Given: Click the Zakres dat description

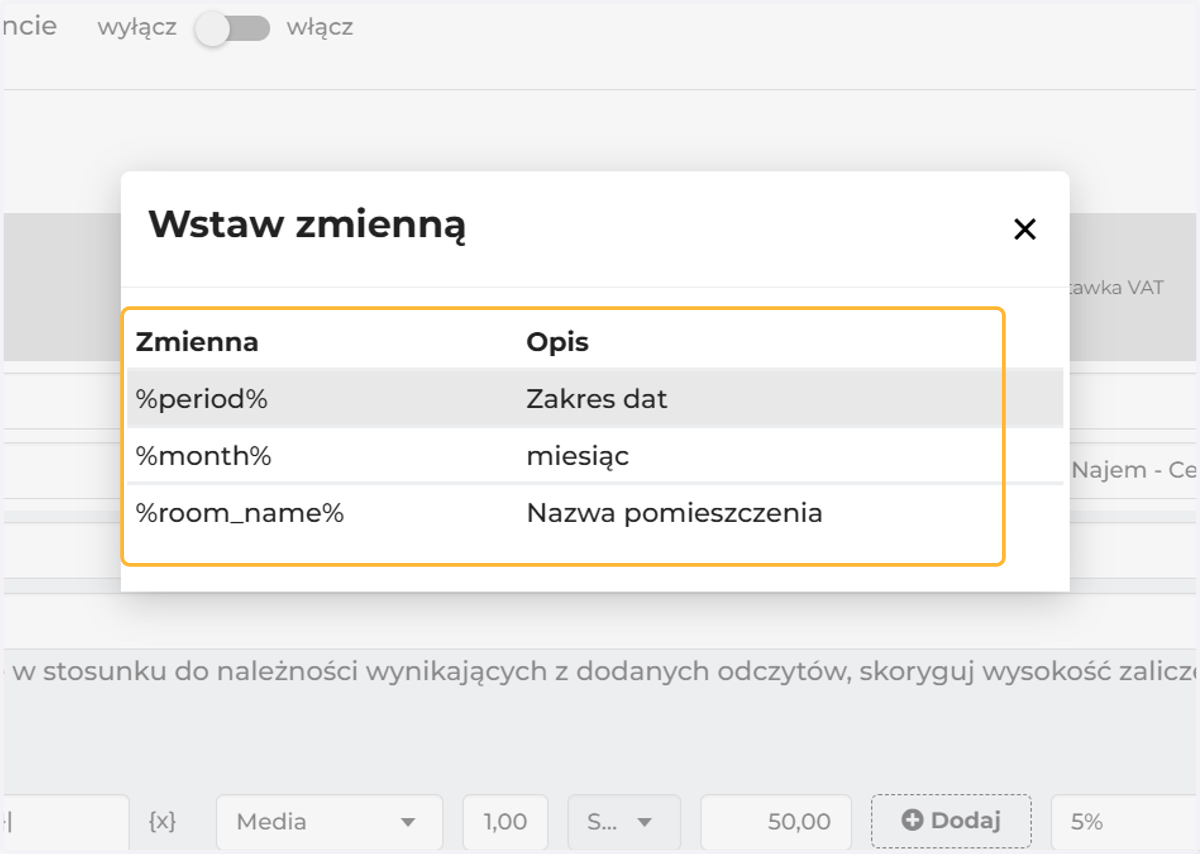Looking at the screenshot, I should point(597,400).
